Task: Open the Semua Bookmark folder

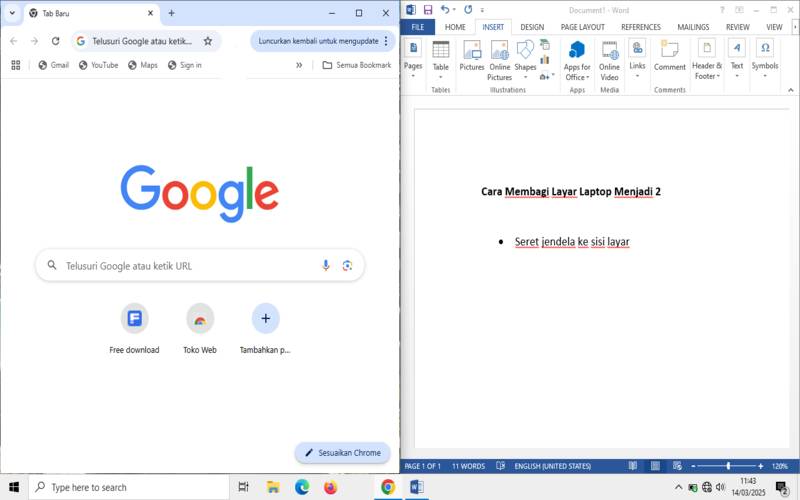Action: (x=357, y=65)
